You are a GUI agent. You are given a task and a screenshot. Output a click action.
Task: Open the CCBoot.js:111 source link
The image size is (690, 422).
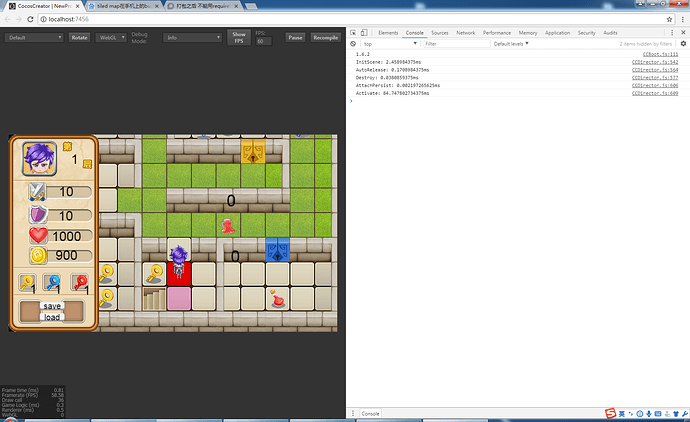[660, 54]
